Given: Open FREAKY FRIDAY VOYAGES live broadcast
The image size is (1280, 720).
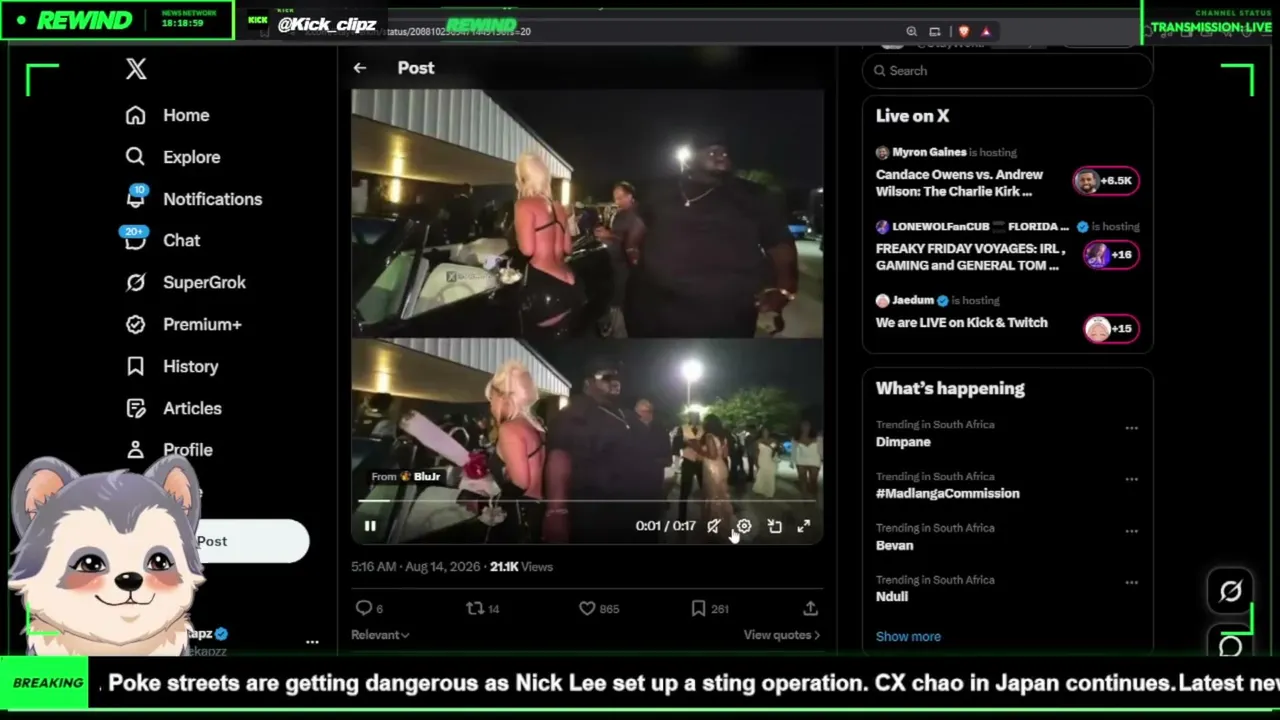Looking at the screenshot, I should coord(970,257).
